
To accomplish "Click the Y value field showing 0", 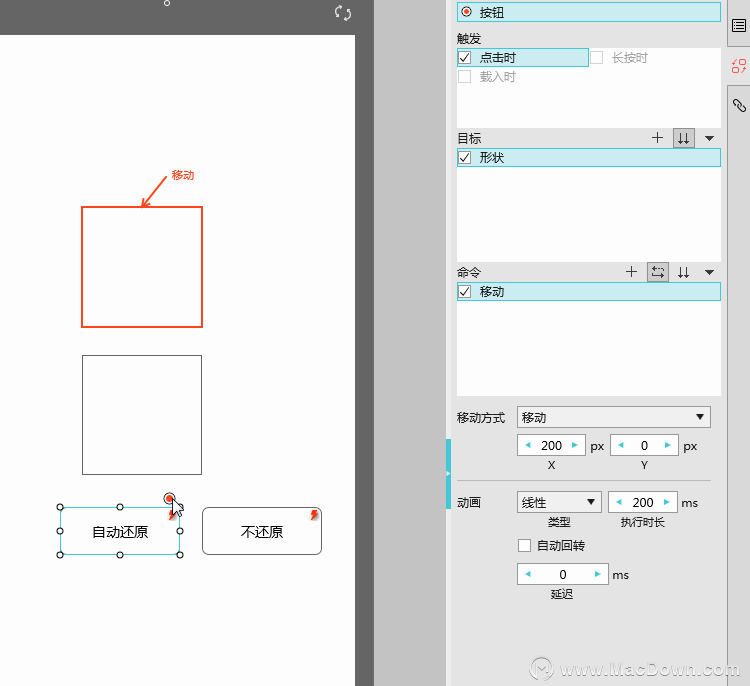I will [644, 445].
